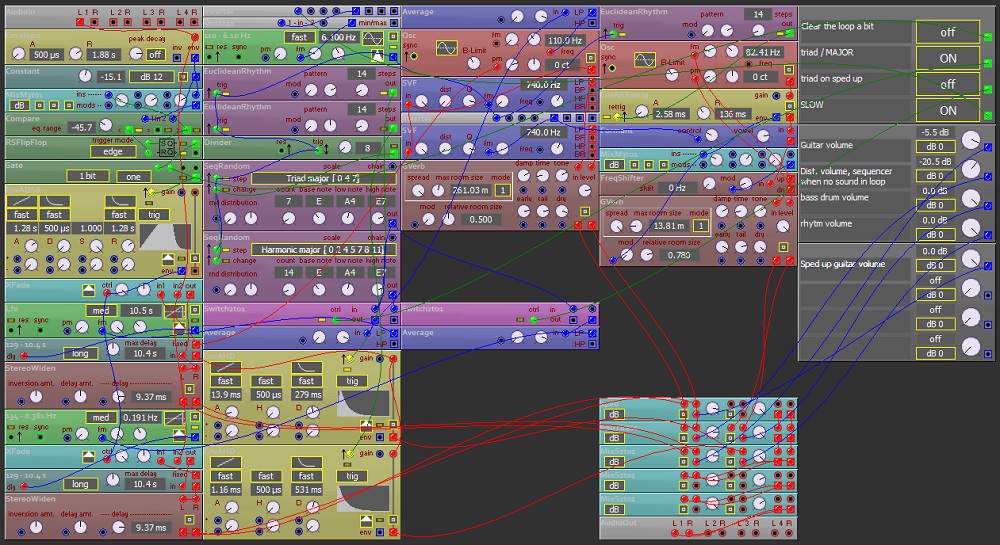Click the 740.0 Hz value on the upper SVF
Screen dimensions: 1000x545
click(543, 84)
